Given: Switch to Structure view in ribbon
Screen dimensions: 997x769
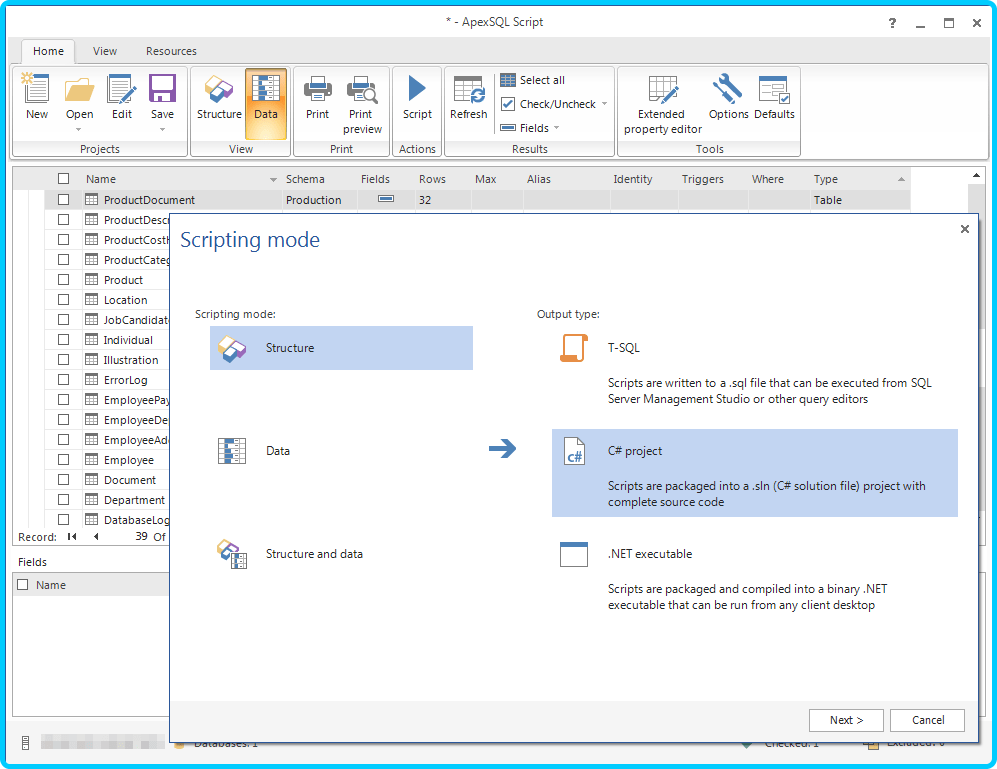Looking at the screenshot, I should (x=219, y=97).
